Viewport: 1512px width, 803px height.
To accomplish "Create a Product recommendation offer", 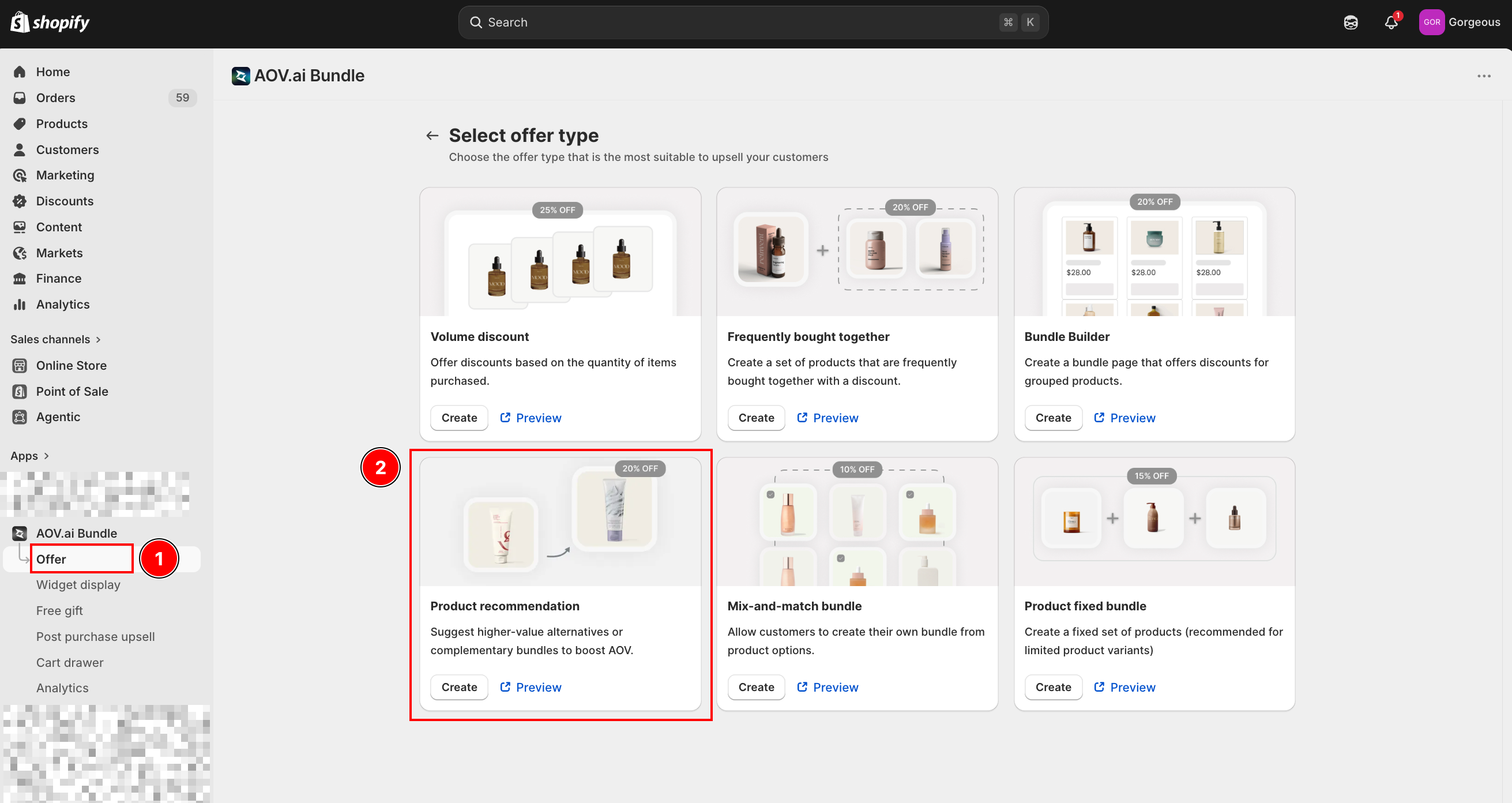I will [x=459, y=687].
